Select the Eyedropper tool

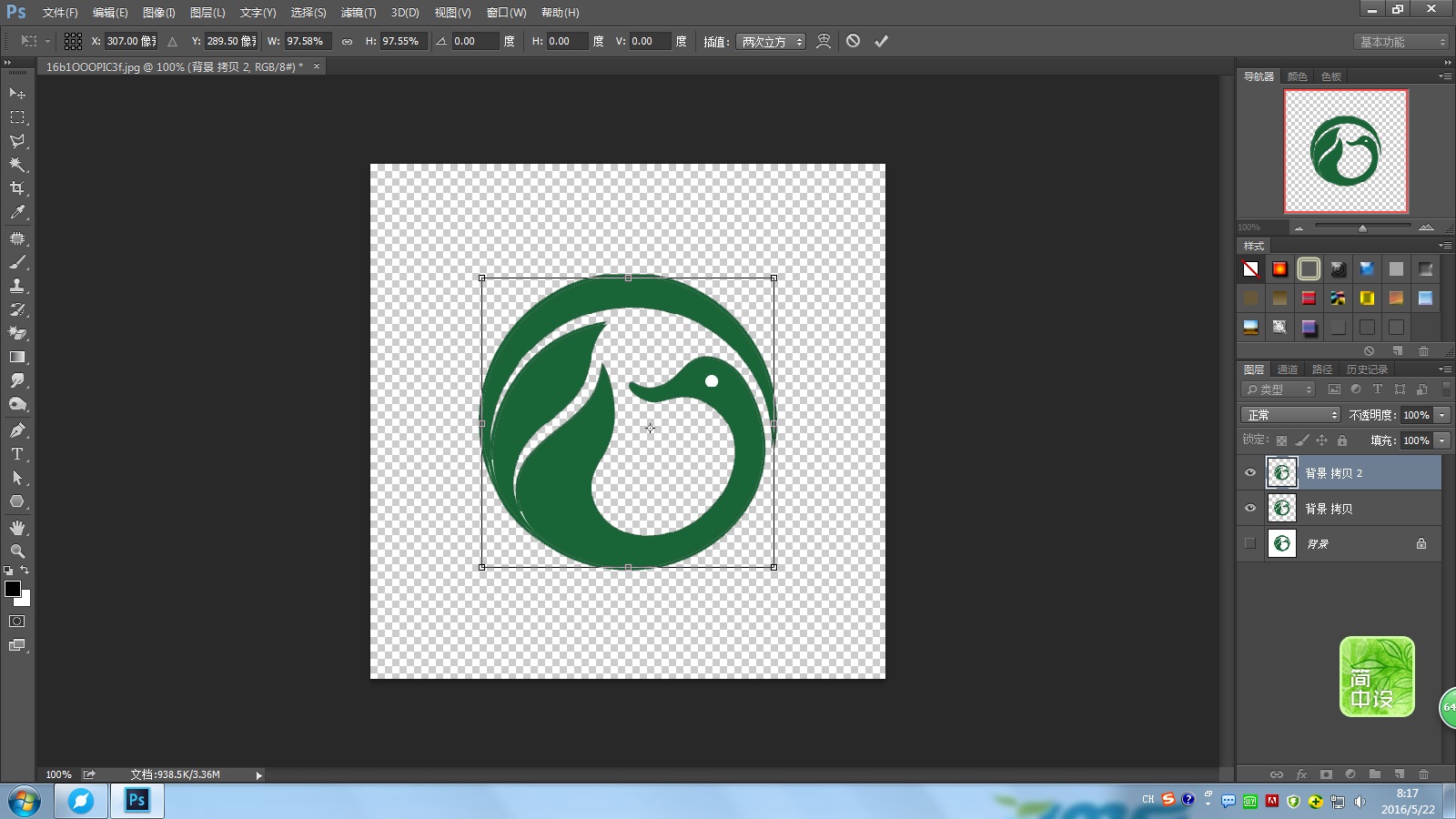coord(17,212)
